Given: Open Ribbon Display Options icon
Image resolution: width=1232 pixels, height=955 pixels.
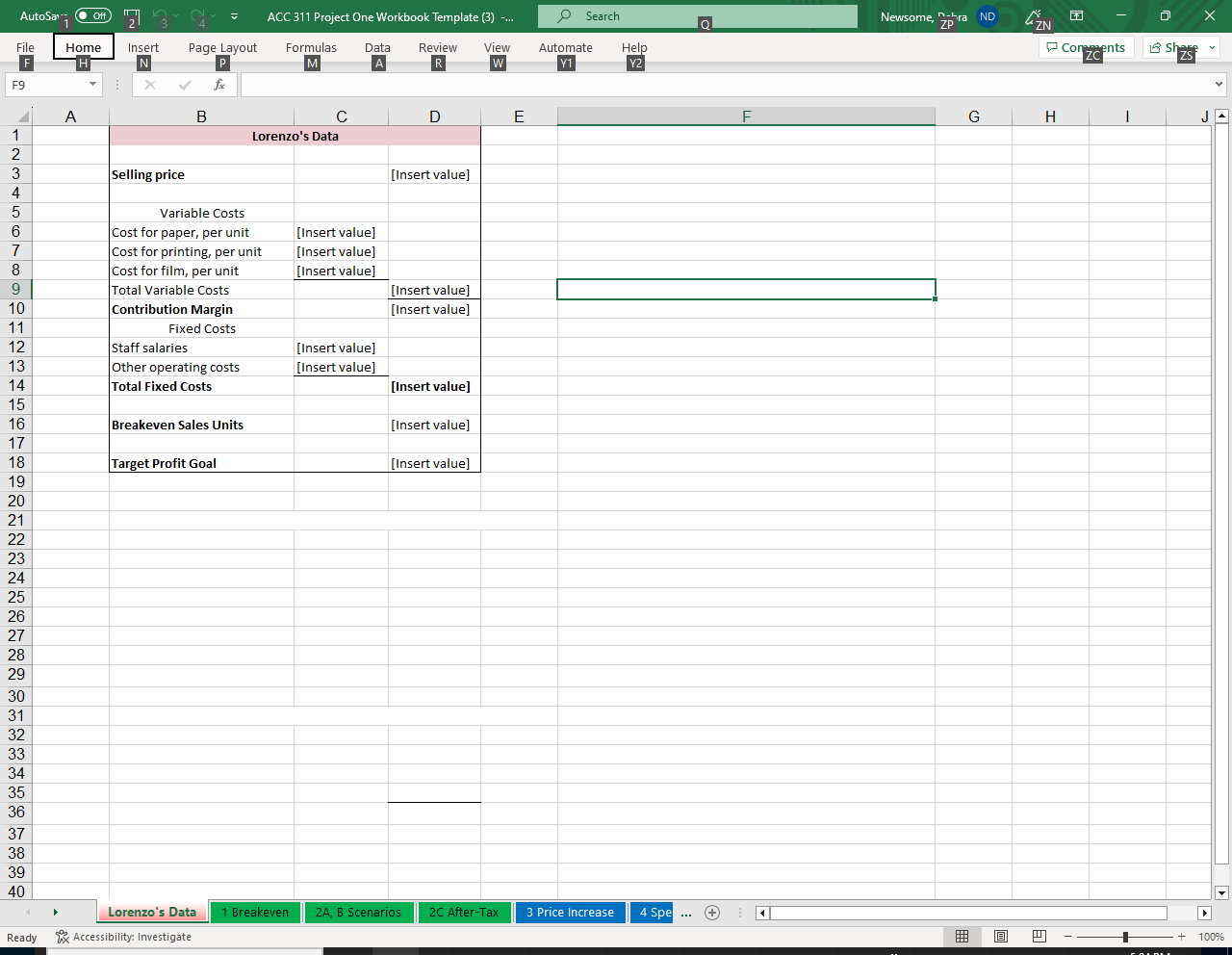Looking at the screenshot, I should tap(1076, 16).
